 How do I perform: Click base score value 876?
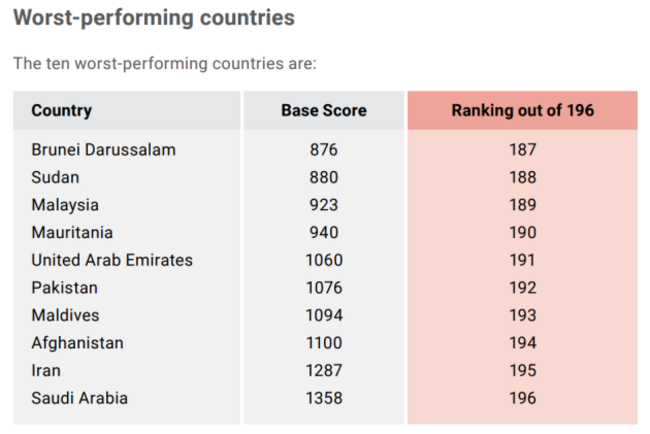coord(324,150)
